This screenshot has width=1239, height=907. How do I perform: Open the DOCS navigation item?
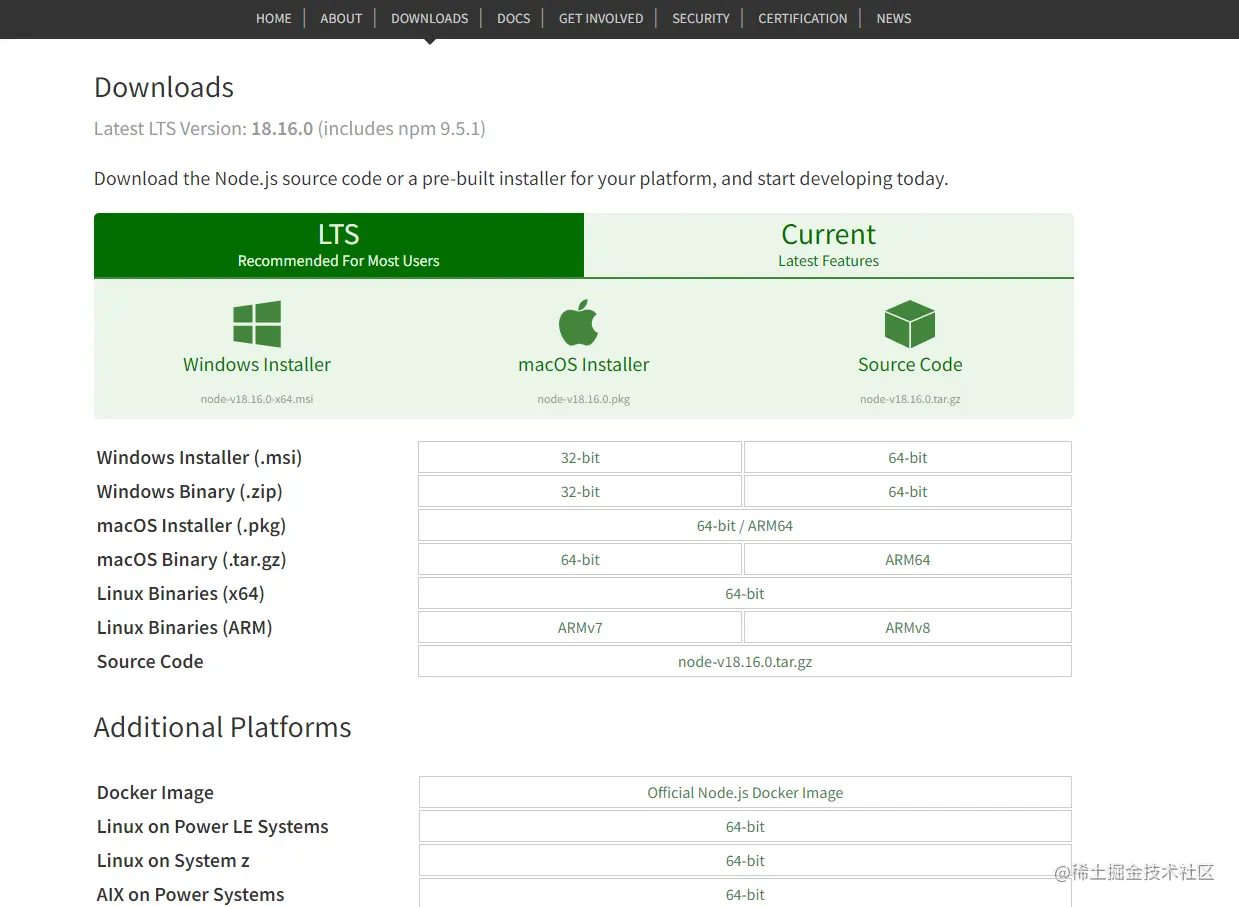[514, 18]
